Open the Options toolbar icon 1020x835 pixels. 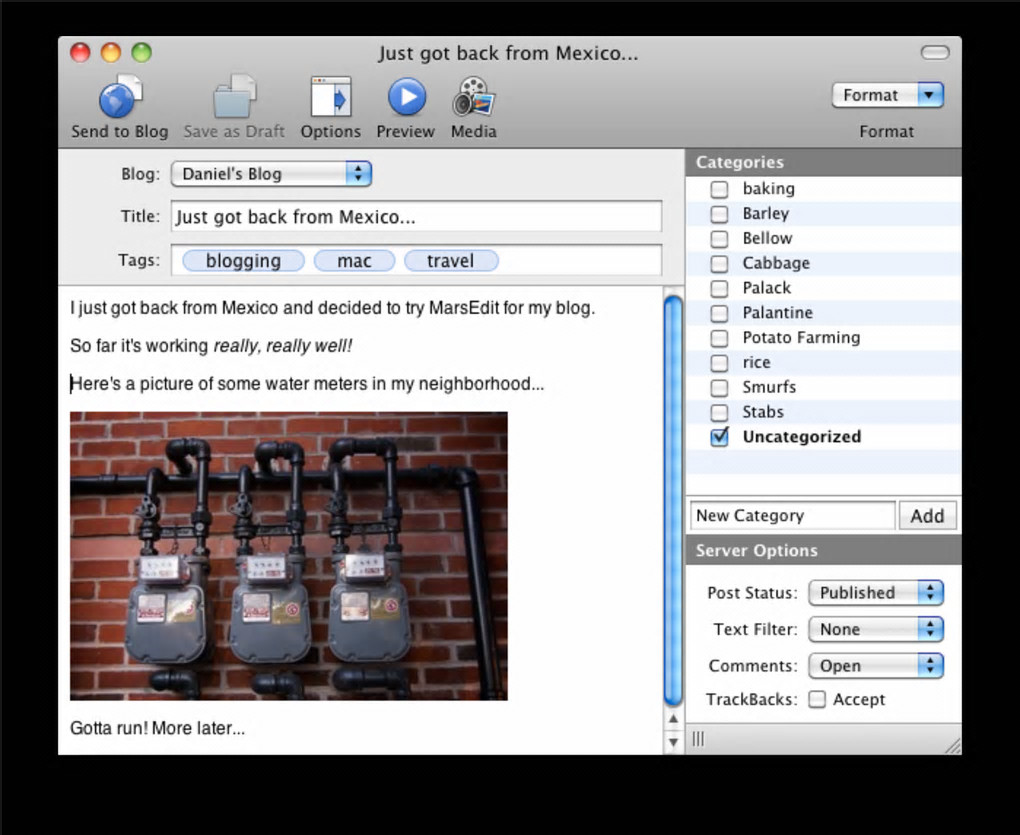pyautogui.click(x=330, y=98)
